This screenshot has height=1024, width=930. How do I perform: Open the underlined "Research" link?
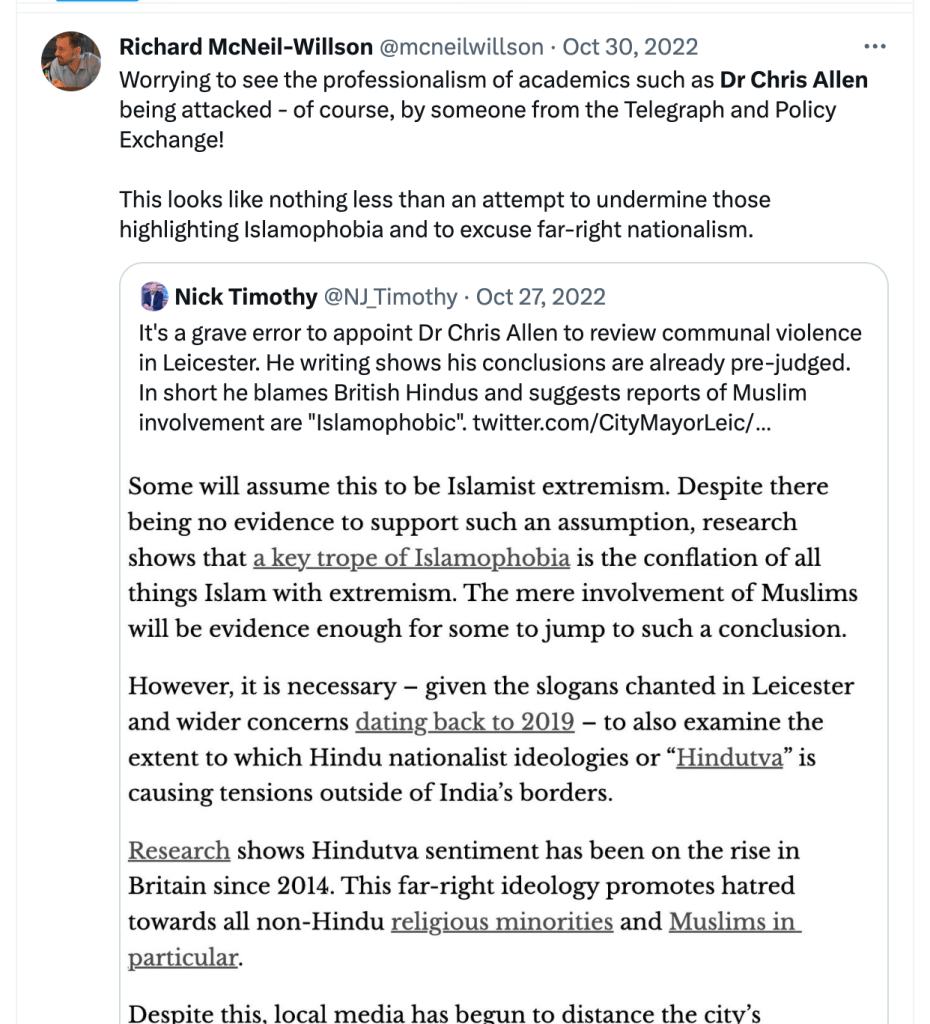point(179,851)
